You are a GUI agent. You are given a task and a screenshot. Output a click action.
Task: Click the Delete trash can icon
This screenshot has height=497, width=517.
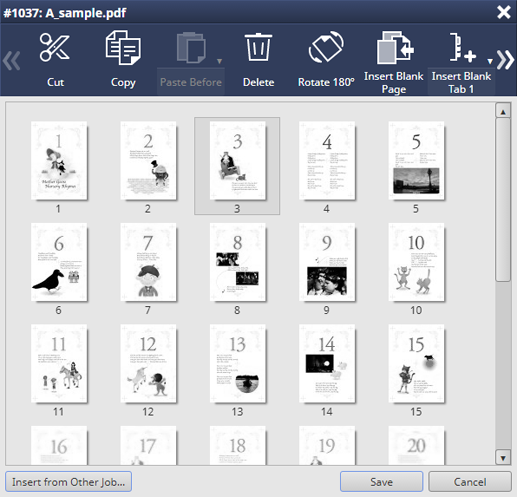[x=258, y=47]
